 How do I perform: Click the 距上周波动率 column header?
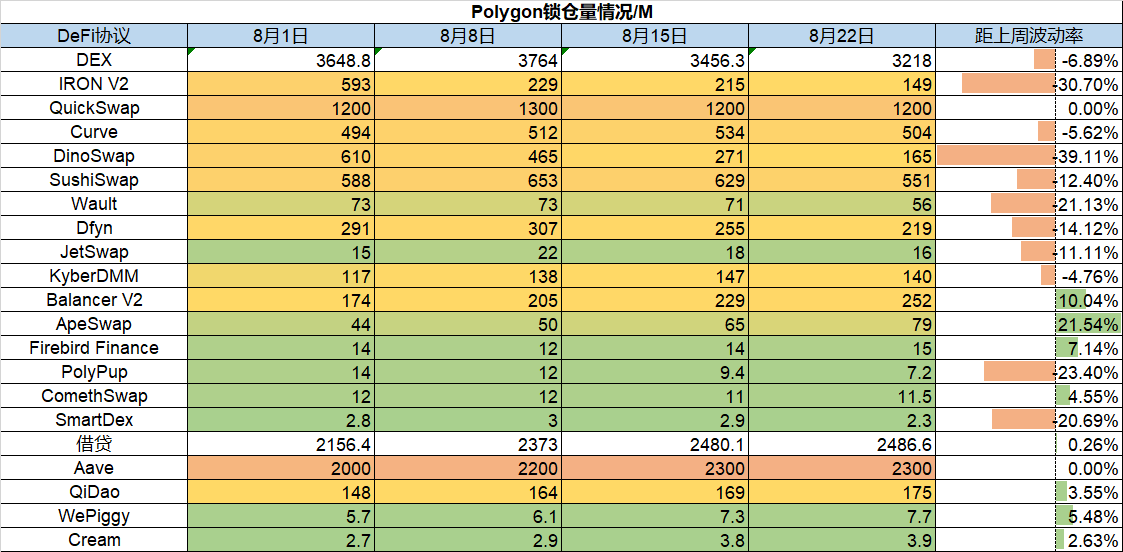1029,36
